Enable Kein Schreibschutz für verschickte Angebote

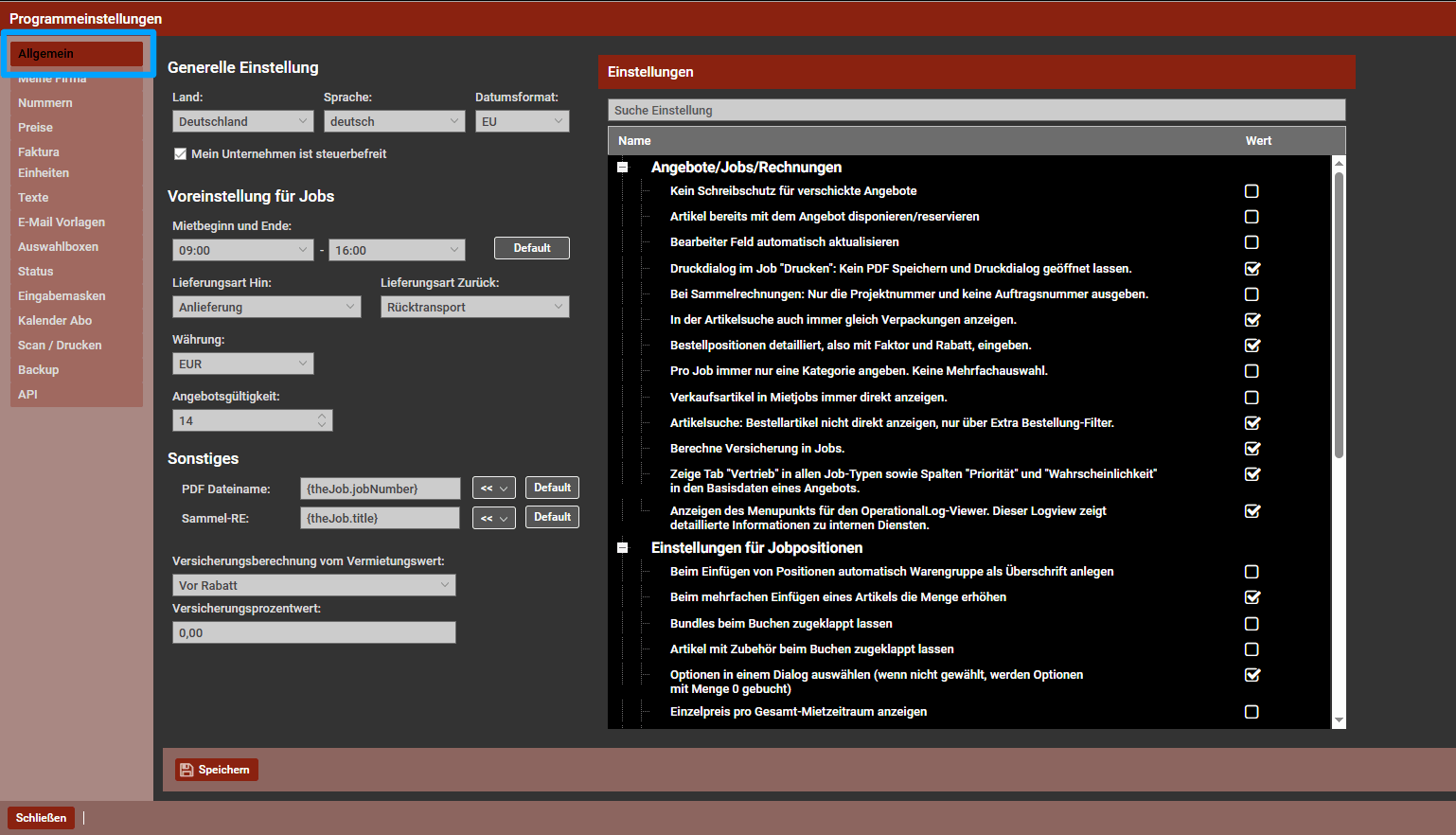coord(1252,191)
